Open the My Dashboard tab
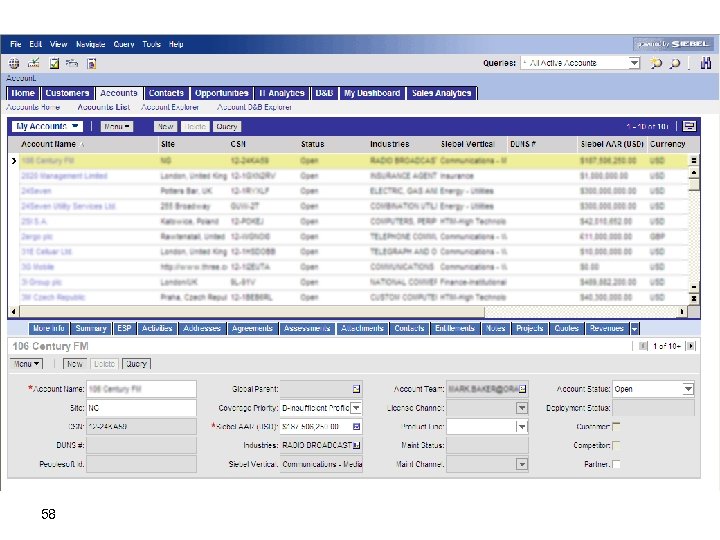This screenshot has width=720, height=540. 372,93
